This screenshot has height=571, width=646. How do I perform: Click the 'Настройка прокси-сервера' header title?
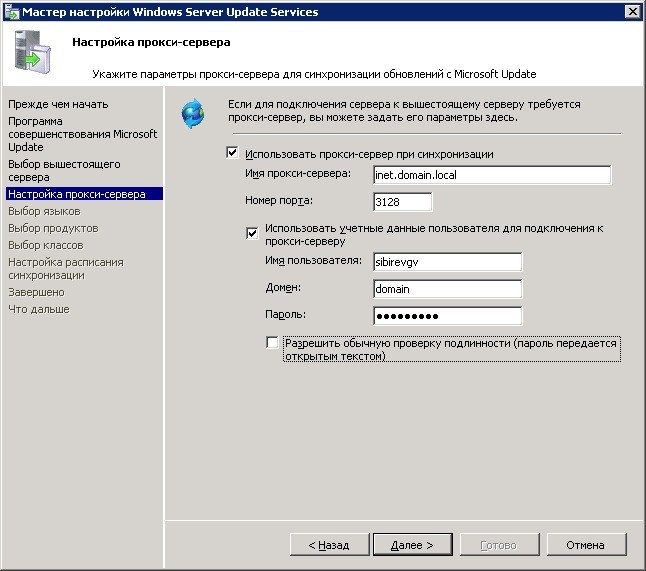point(151,42)
